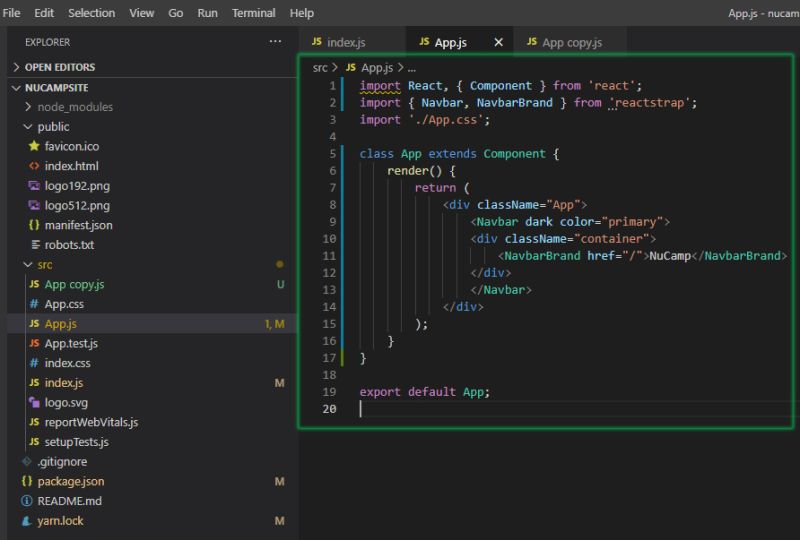Click line number 20 in the gutter
The image size is (800, 540).
click(329, 409)
